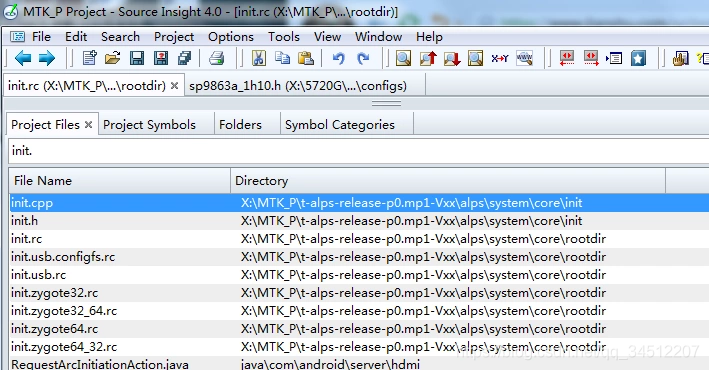Select init.usb.rc in the list

click(359, 275)
